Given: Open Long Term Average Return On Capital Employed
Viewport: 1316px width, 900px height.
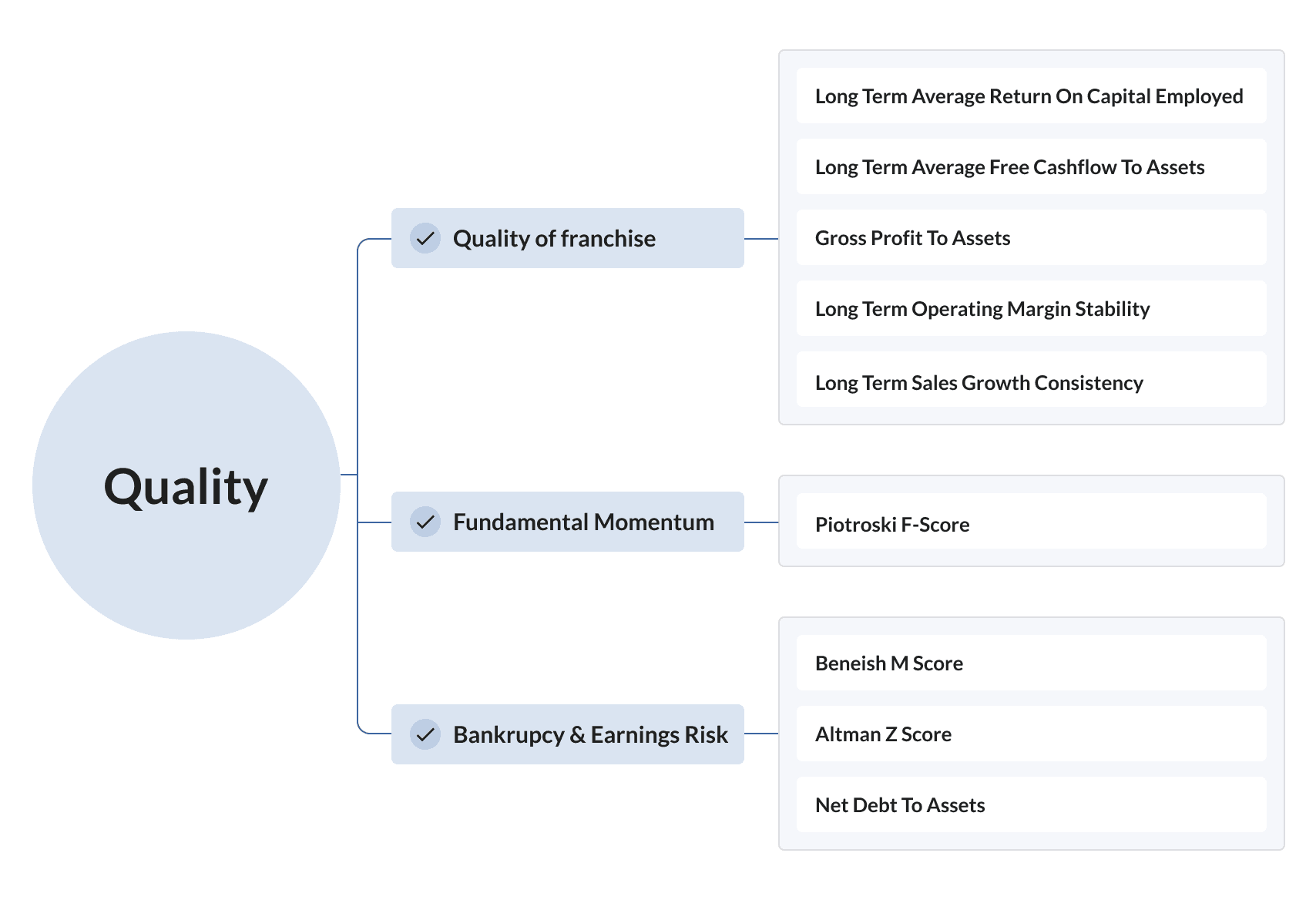Looking at the screenshot, I should click(x=1032, y=96).
